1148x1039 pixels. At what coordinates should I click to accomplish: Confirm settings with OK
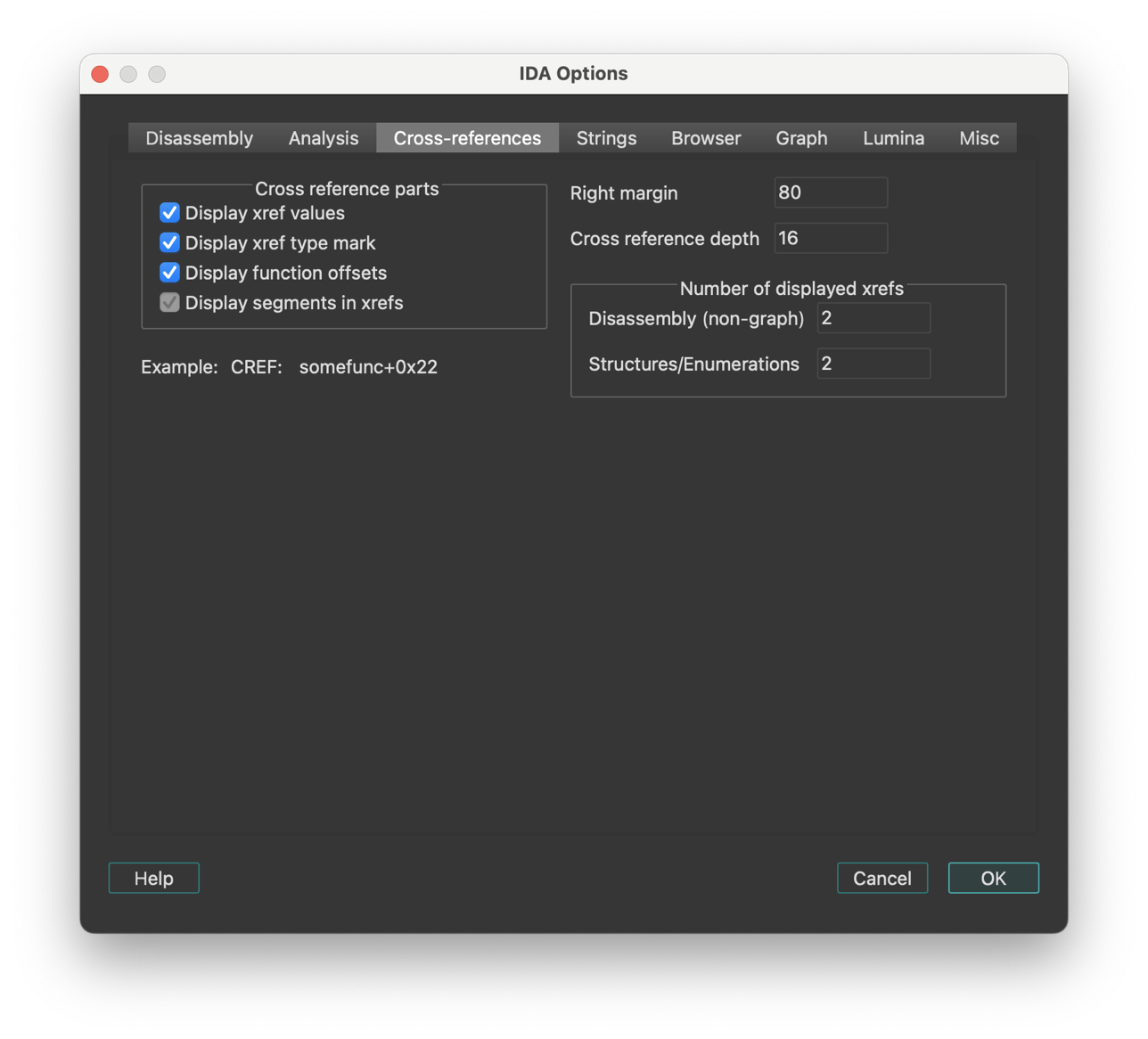tap(993, 877)
